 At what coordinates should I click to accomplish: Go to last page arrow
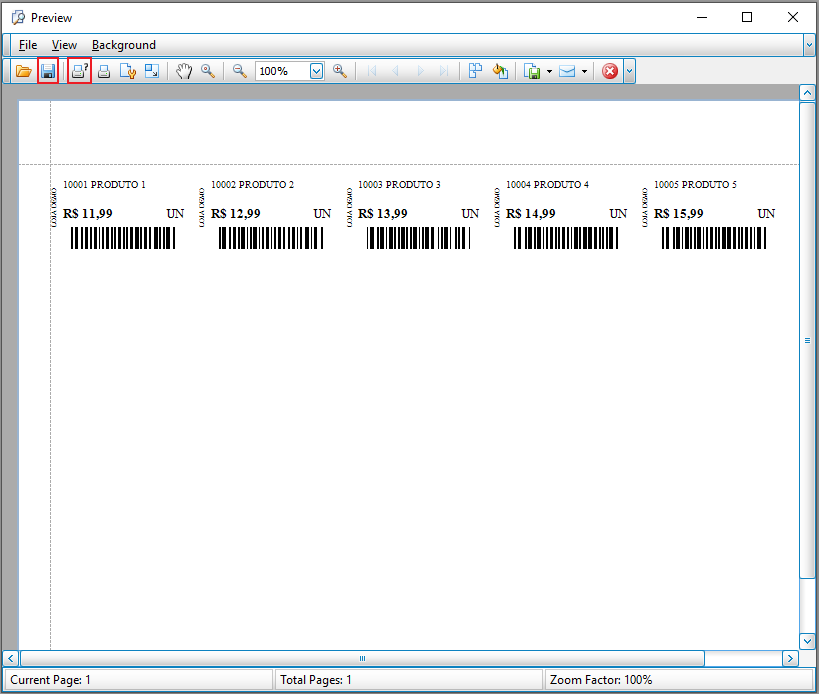pyautogui.click(x=444, y=71)
